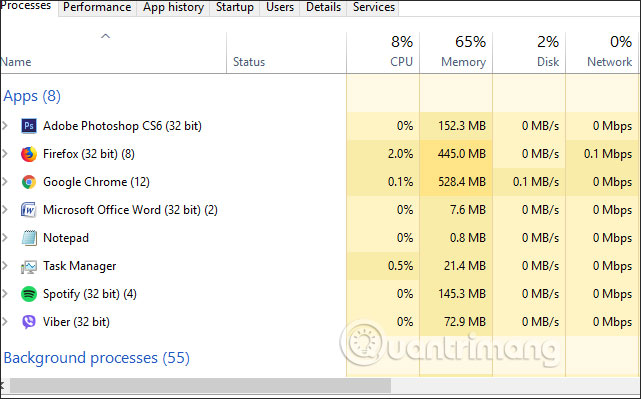Open the Services tab

[x=374, y=7]
